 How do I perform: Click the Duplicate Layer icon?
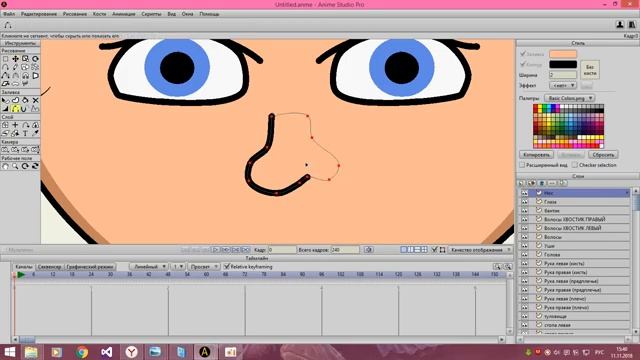tap(532, 183)
